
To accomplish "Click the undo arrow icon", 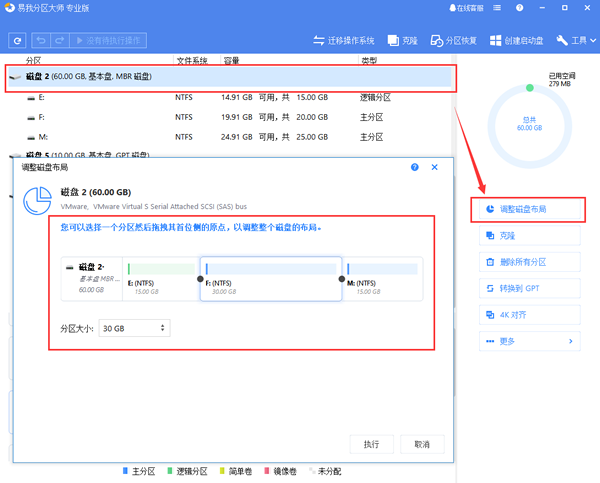I will click(x=41, y=41).
